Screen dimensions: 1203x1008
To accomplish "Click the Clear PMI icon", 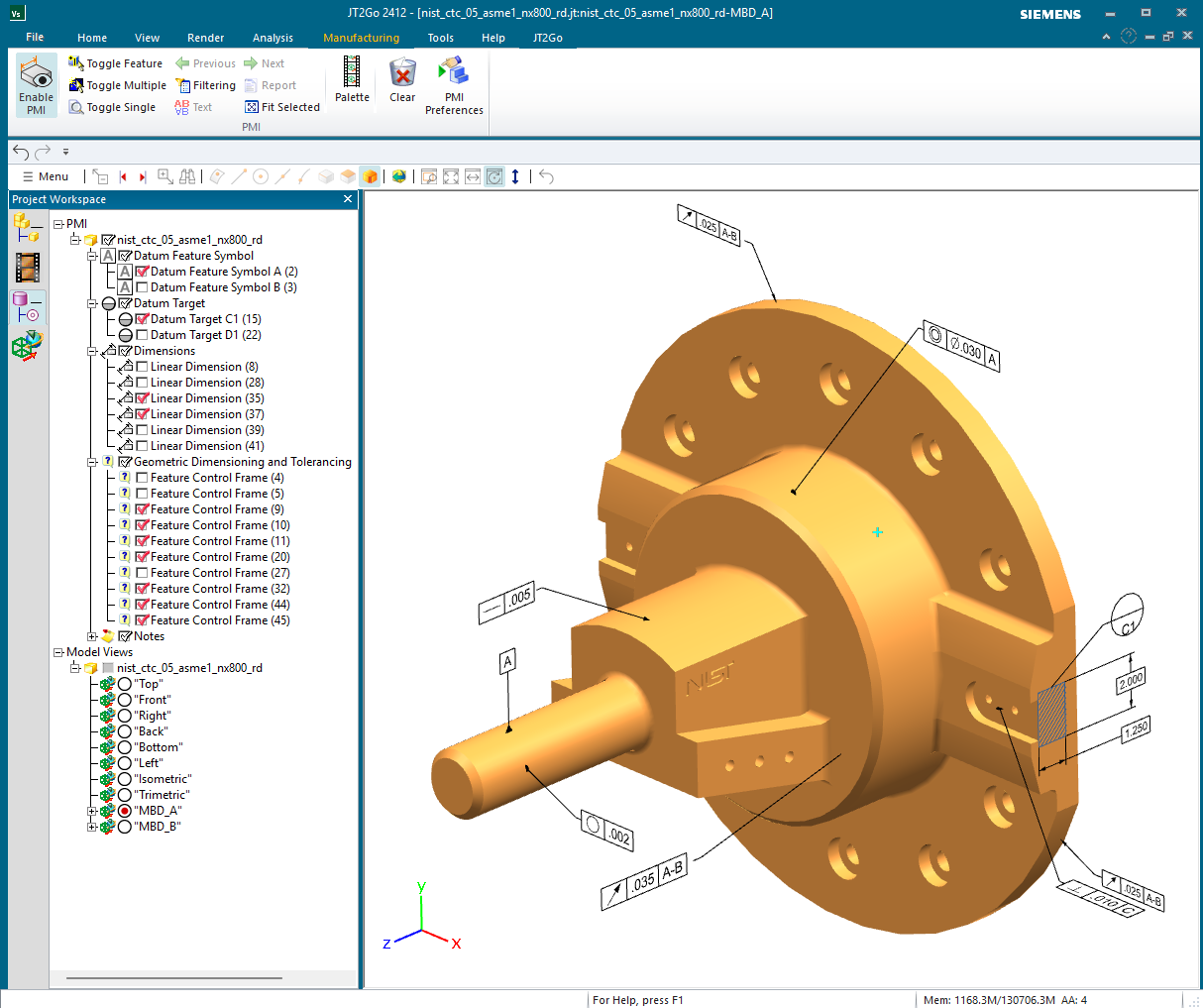I will click(402, 72).
